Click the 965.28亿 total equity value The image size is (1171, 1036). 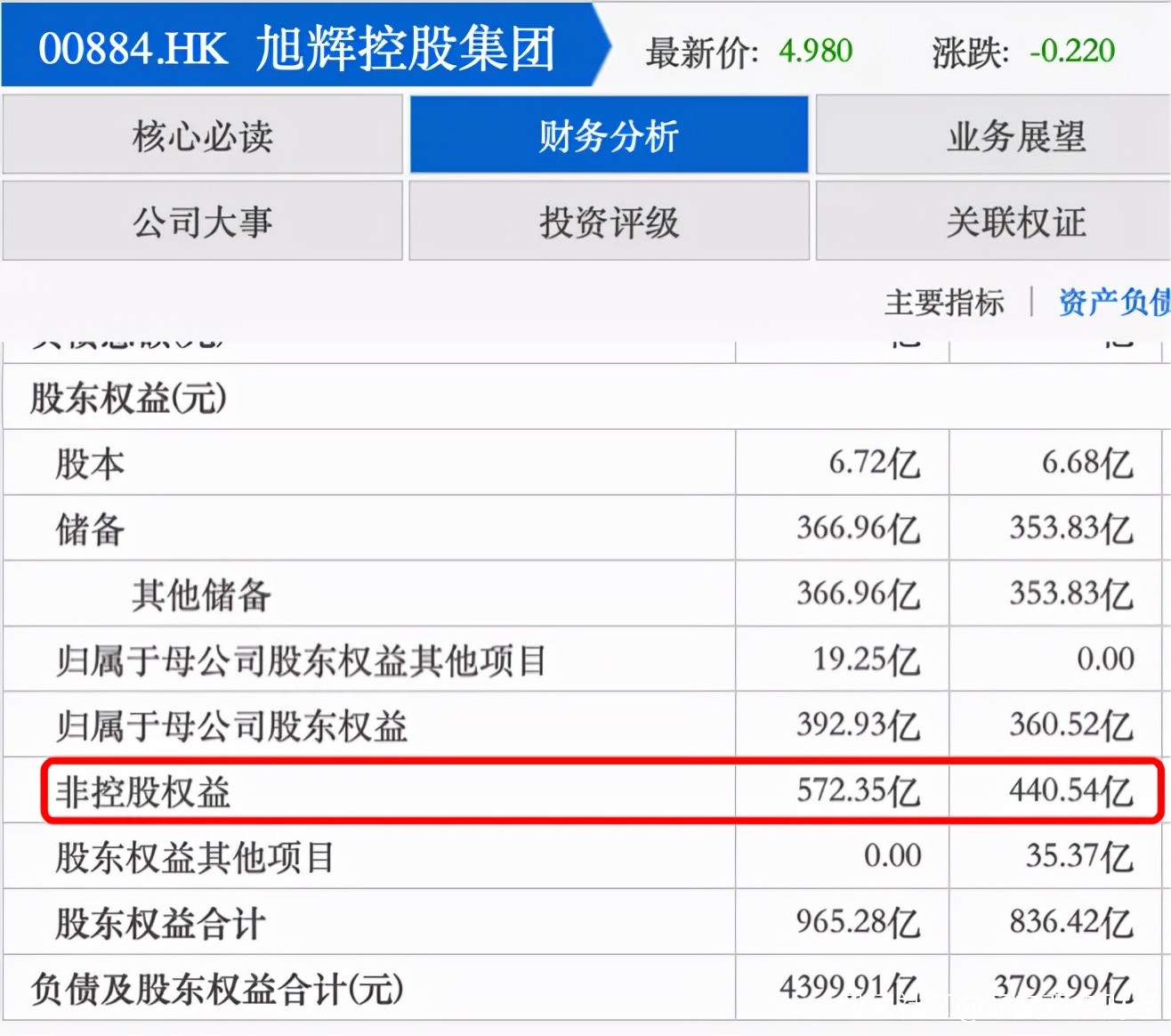858,924
